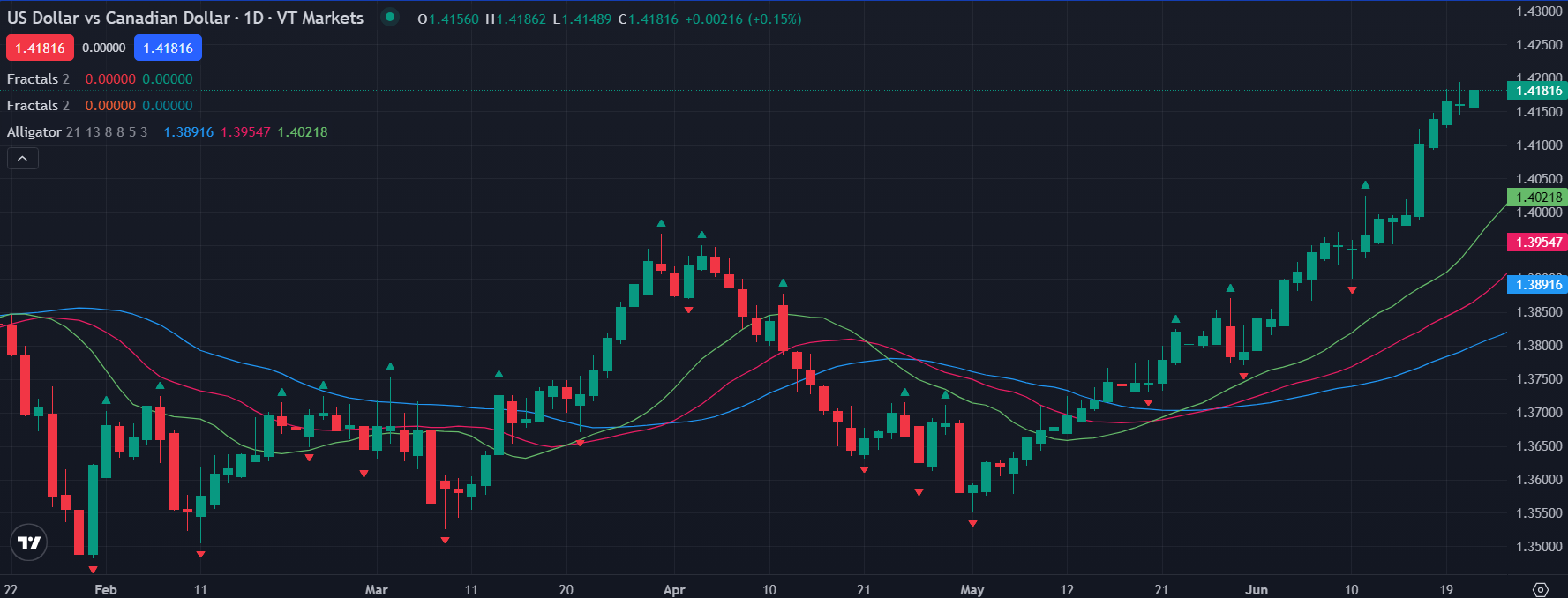Click the Alligator red value 1.39547 in legend
The height and width of the screenshot is (598, 1568).
tap(245, 132)
